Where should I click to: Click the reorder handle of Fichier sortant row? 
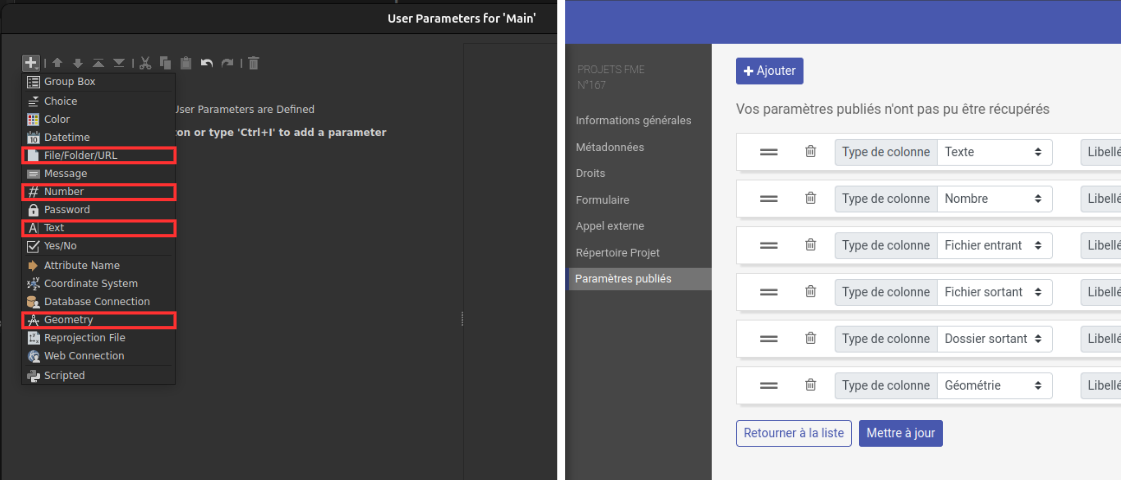pyautogui.click(x=769, y=292)
